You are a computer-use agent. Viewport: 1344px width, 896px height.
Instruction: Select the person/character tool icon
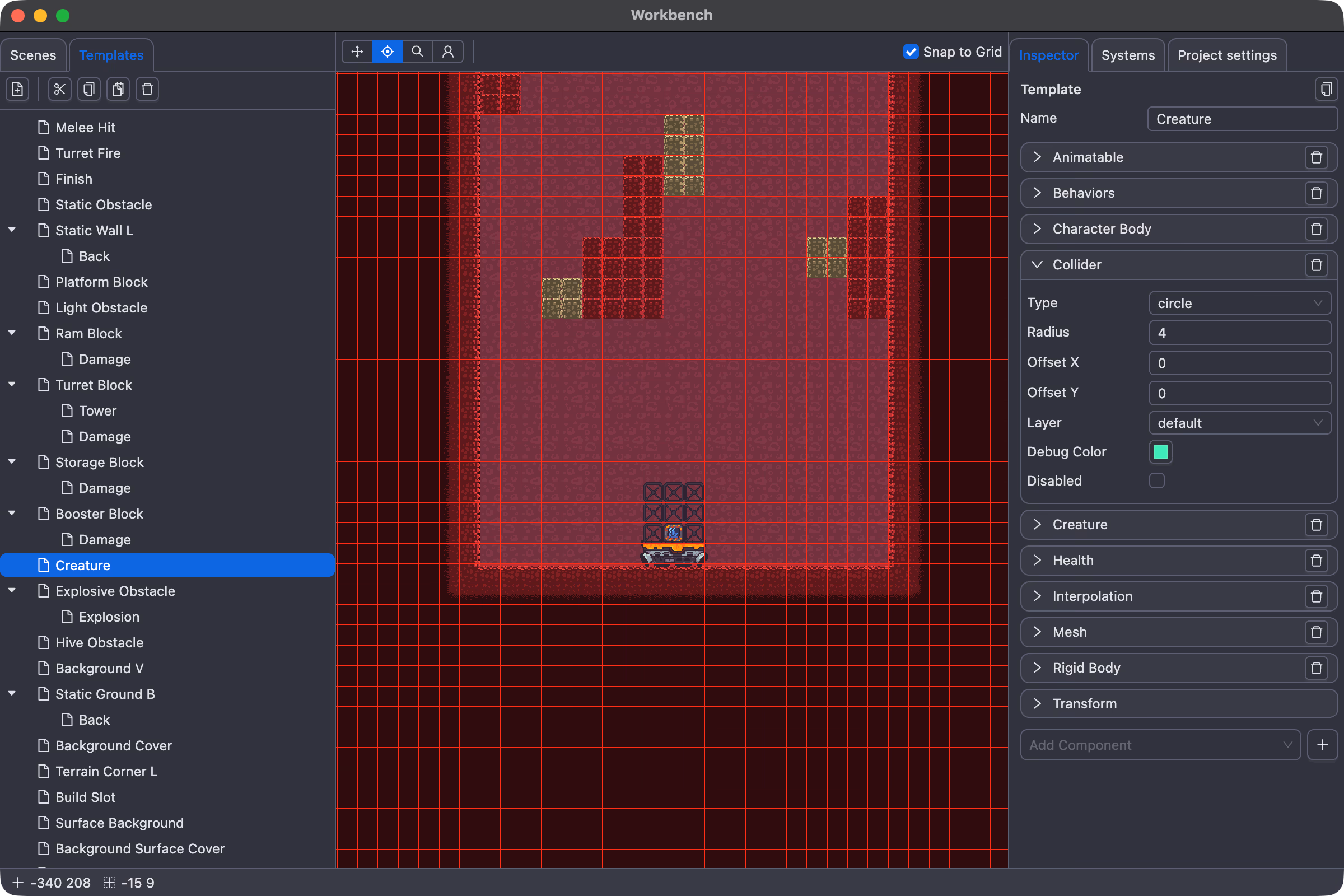pos(448,52)
